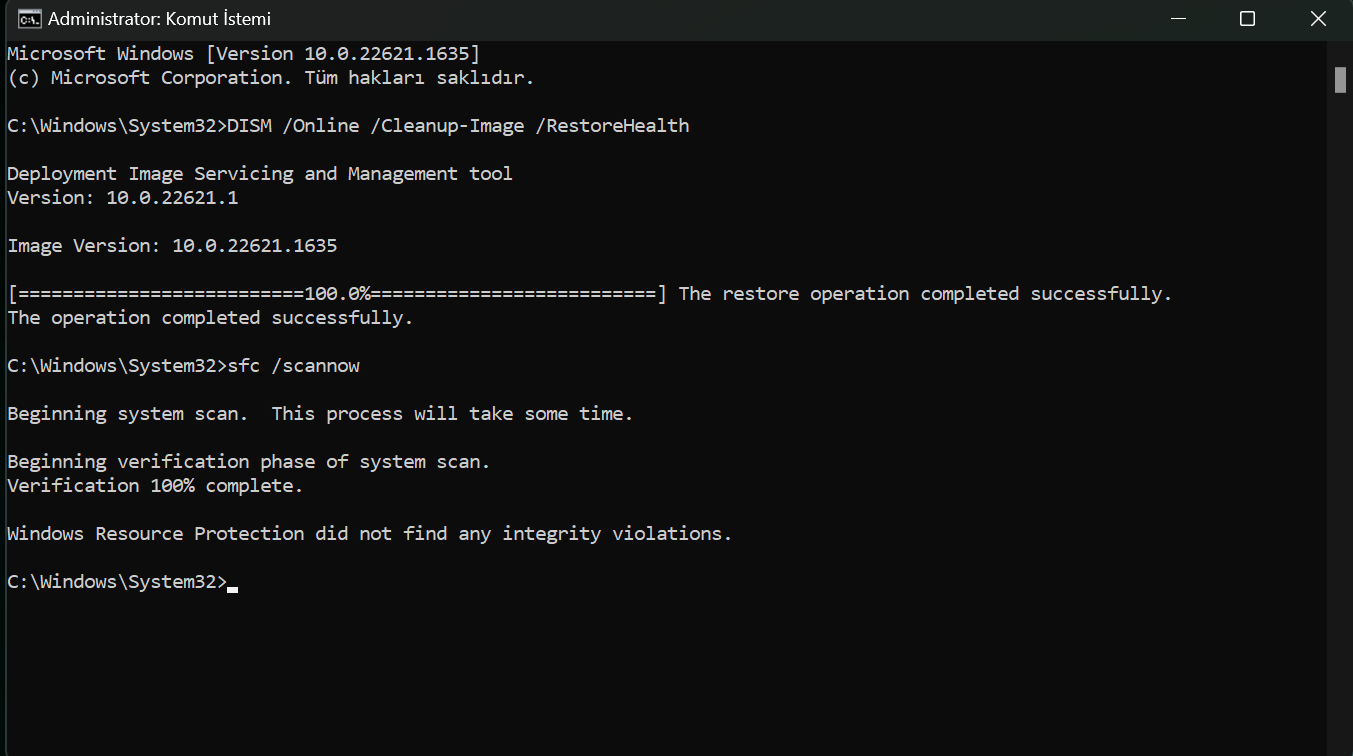
Task: Close the Administrator Komut İstemi window
Action: (1318, 19)
